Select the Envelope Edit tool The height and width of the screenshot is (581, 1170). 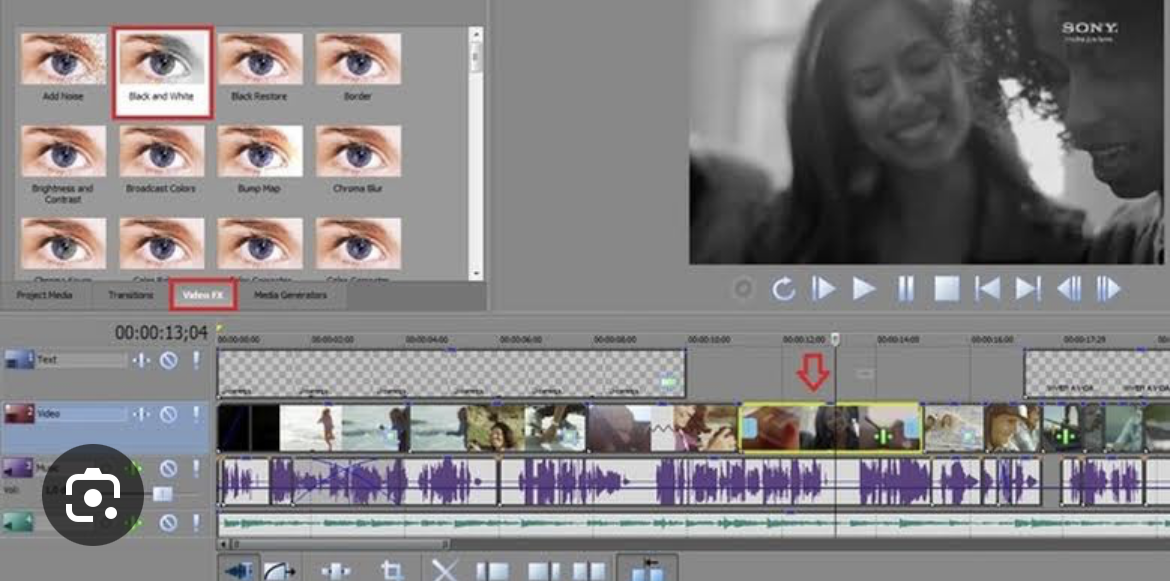[x=280, y=571]
